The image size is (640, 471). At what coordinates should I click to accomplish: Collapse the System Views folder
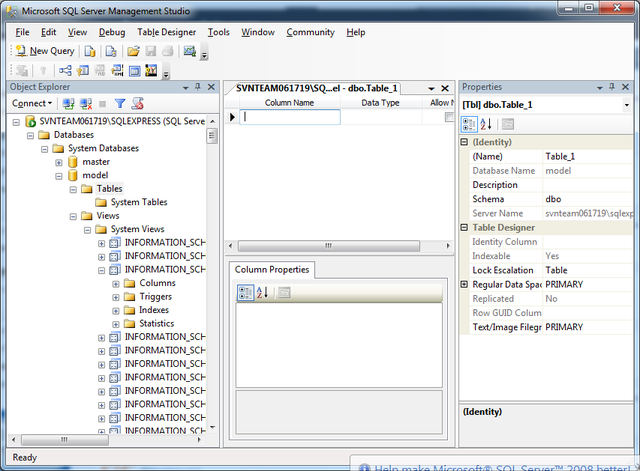pos(87,230)
